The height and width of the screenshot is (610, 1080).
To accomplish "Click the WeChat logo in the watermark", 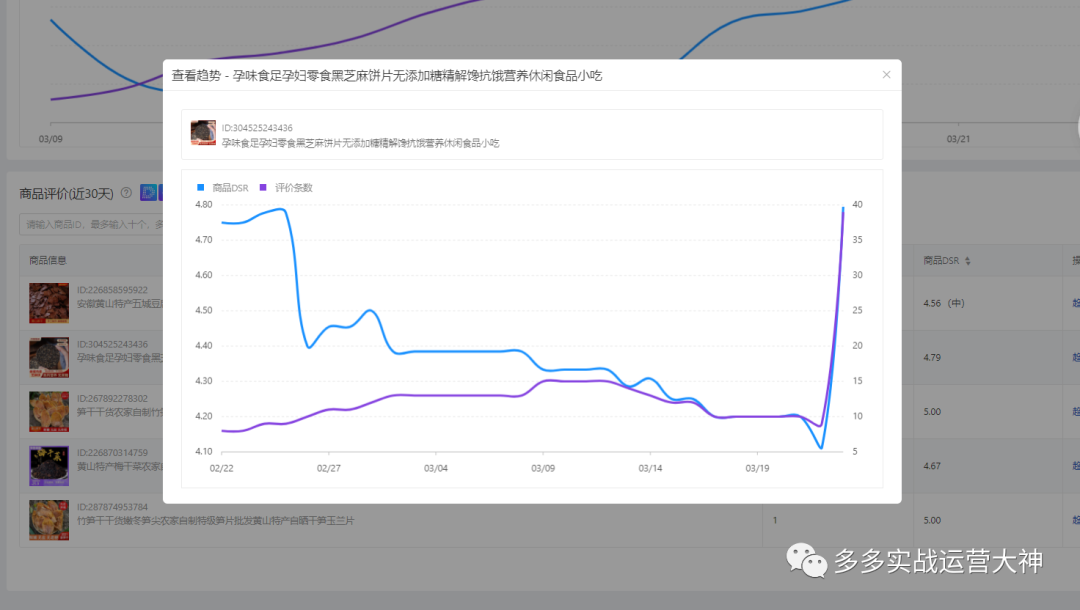I will 807,561.
